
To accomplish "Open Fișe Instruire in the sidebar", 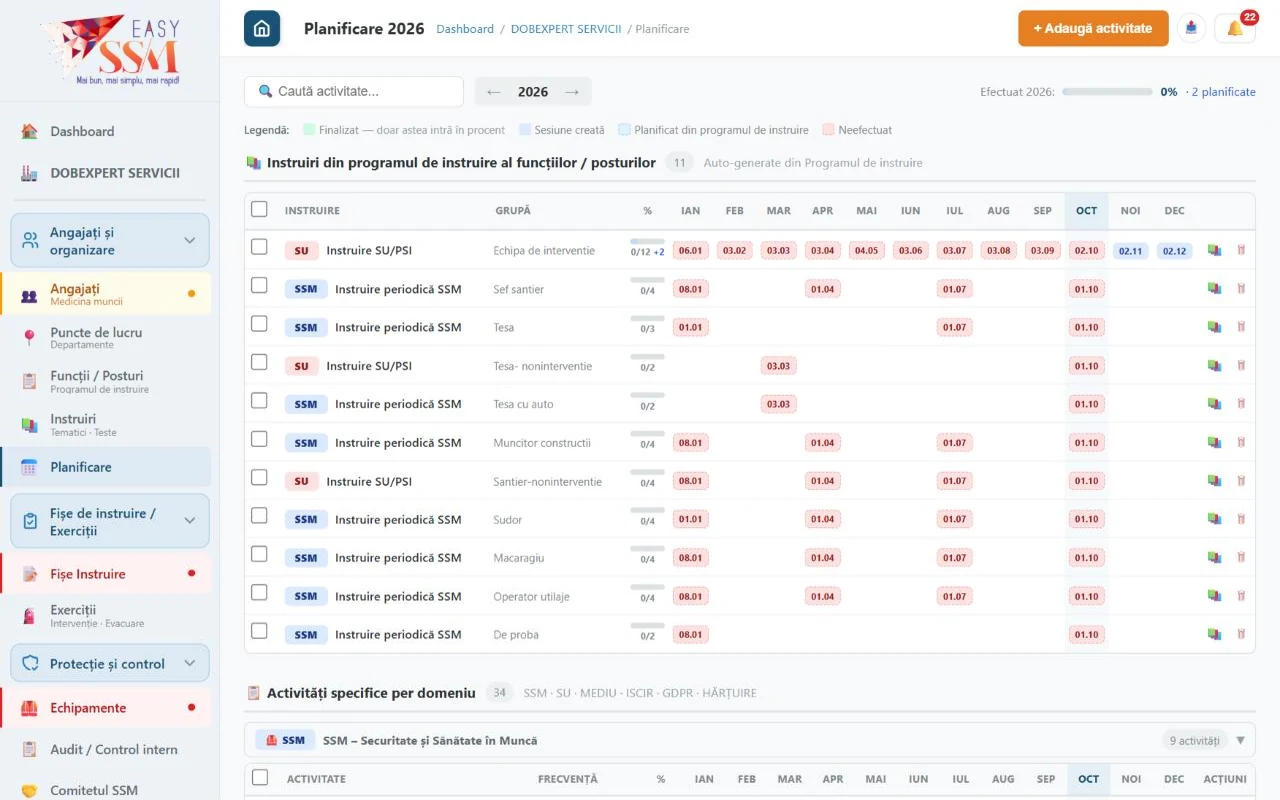I will (106, 574).
